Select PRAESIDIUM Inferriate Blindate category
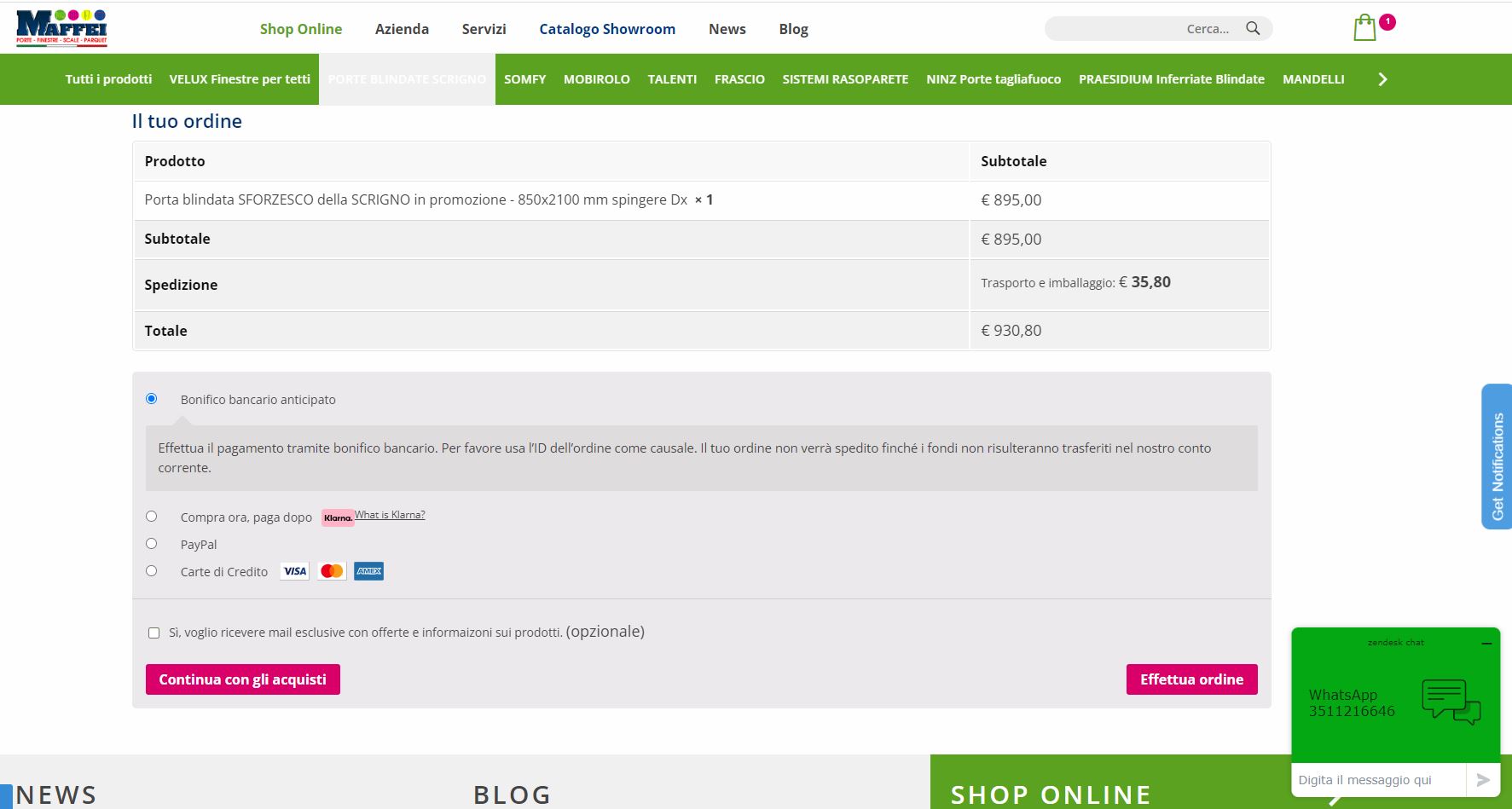 [x=1172, y=79]
